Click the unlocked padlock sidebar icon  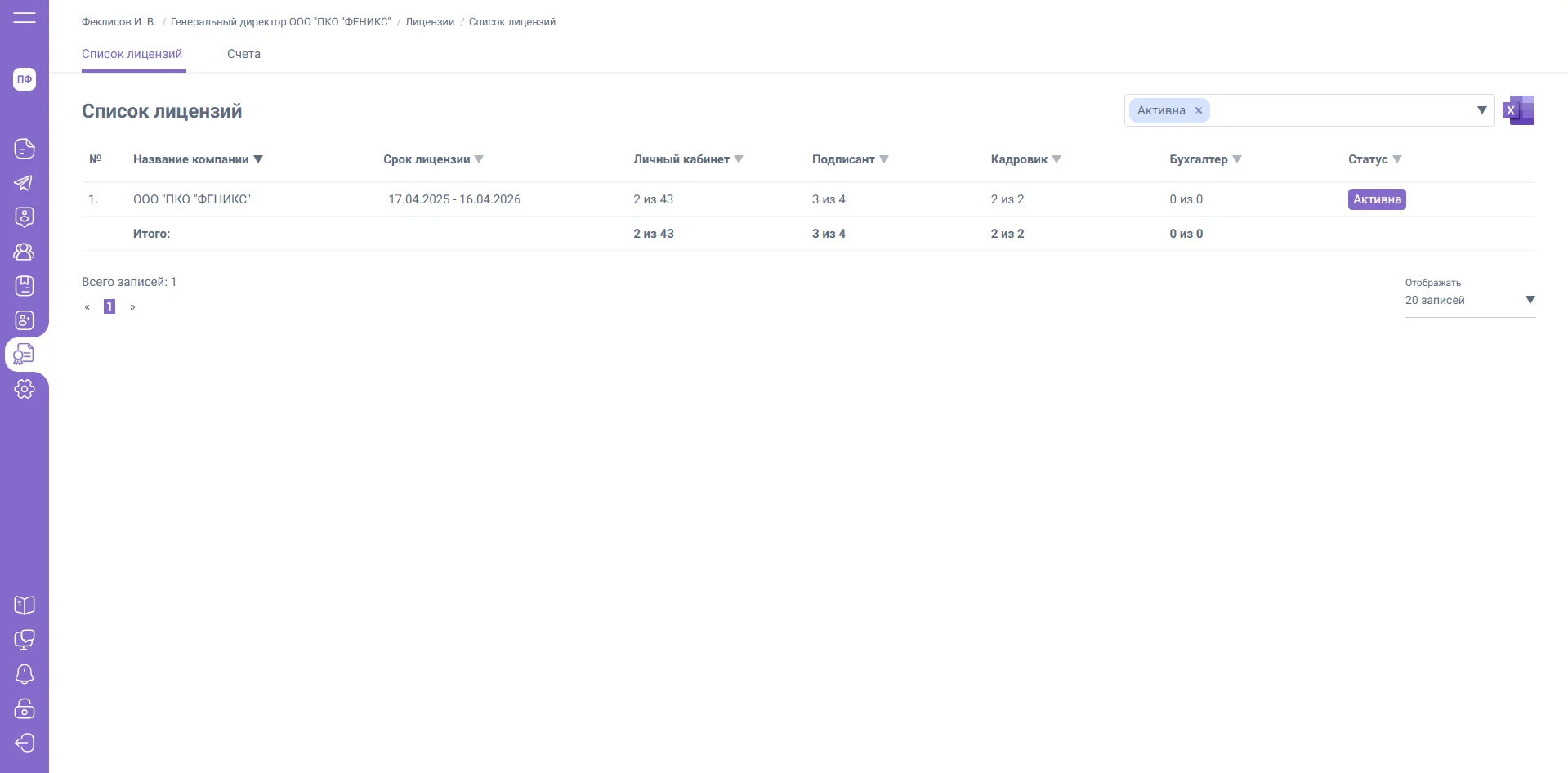(x=25, y=708)
